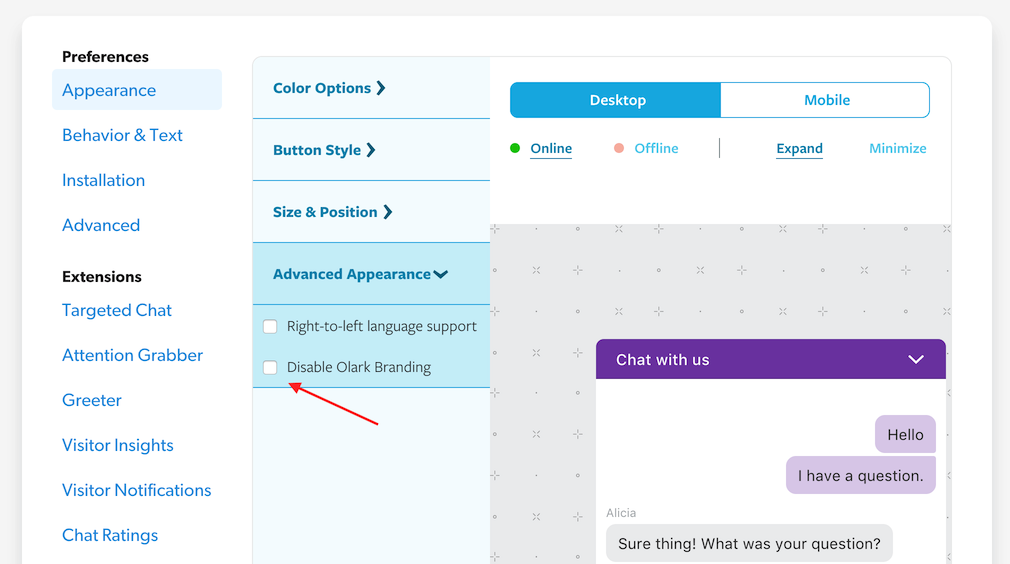The height and width of the screenshot is (564, 1010).
Task: Expand the Color Options section
Action: point(329,88)
